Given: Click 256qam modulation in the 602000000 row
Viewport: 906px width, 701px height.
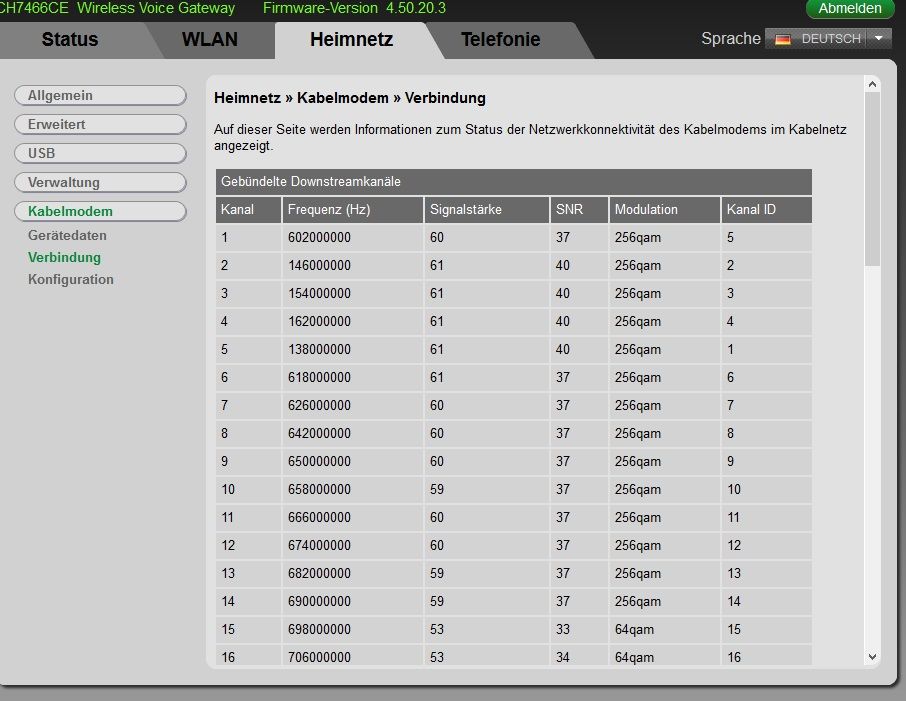Looking at the screenshot, I should 638,238.
